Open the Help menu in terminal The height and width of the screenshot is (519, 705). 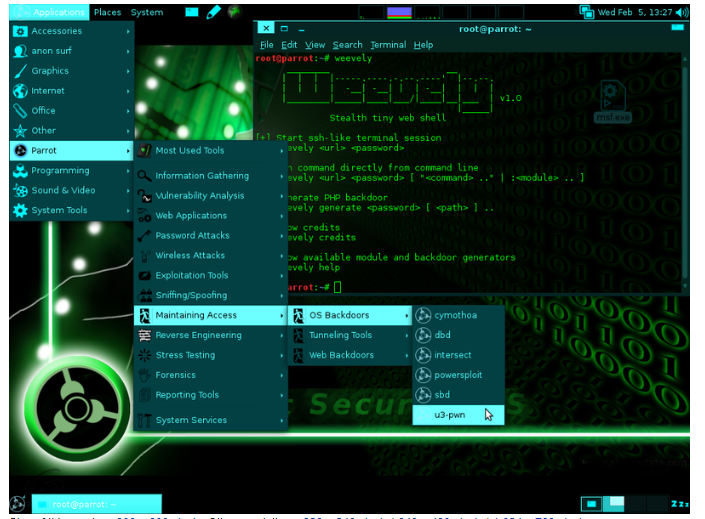pyautogui.click(x=423, y=45)
